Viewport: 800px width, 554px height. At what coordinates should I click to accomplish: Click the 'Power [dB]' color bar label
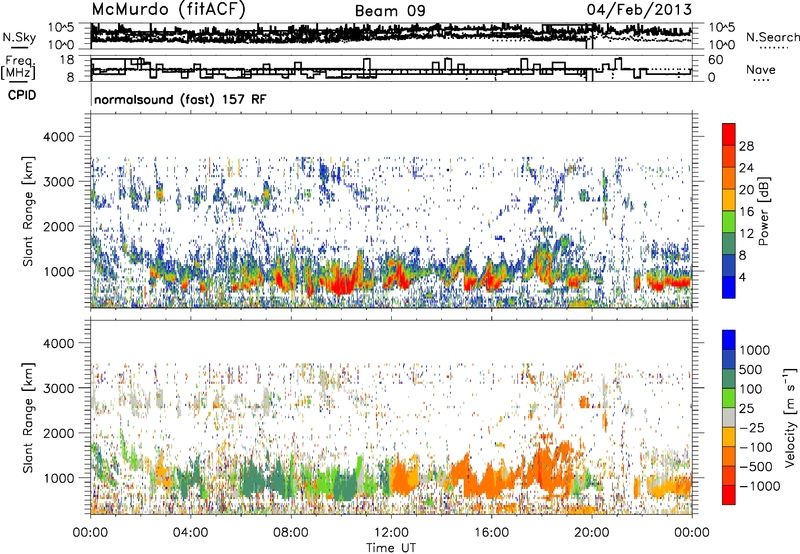click(x=764, y=211)
